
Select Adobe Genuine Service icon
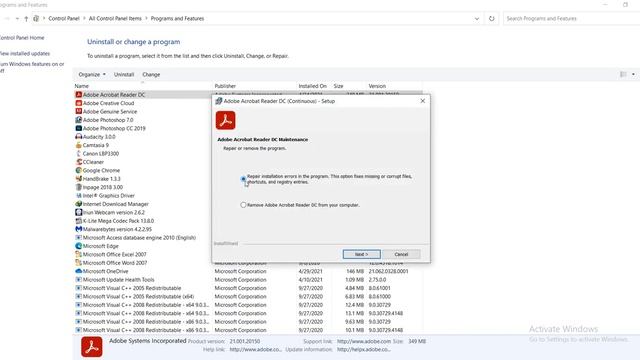(x=79, y=111)
